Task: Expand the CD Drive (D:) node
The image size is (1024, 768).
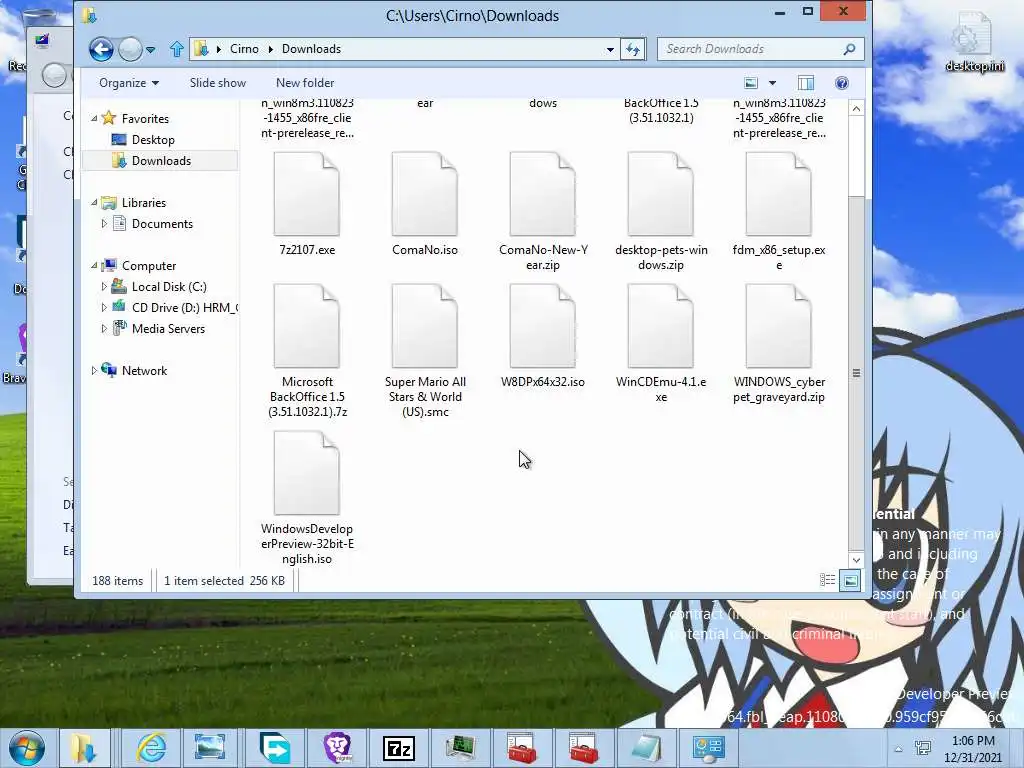Action: pyautogui.click(x=104, y=307)
